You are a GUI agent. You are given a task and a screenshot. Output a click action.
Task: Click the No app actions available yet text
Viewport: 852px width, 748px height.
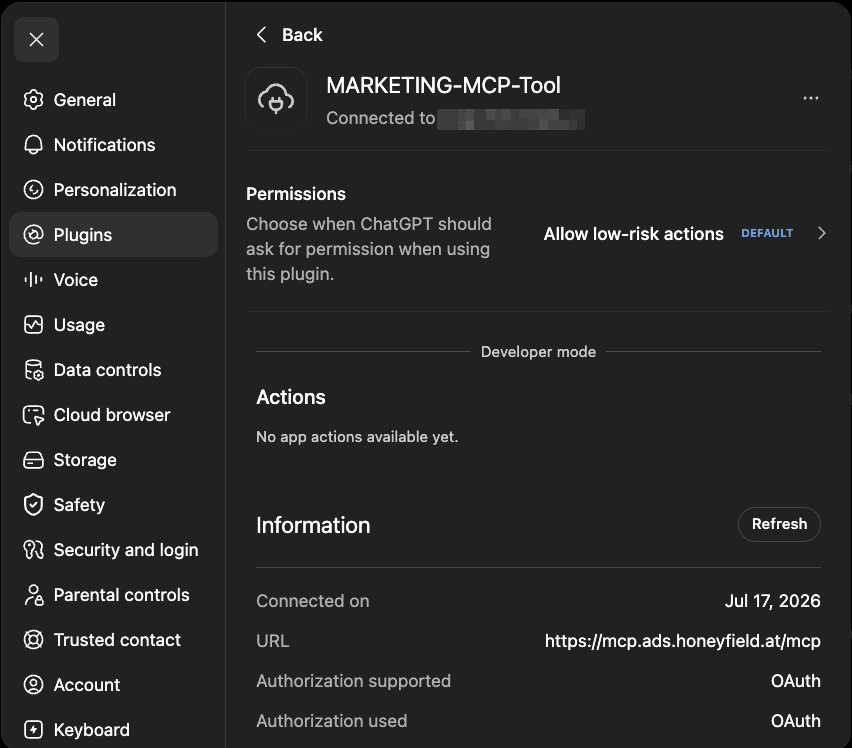point(357,437)
